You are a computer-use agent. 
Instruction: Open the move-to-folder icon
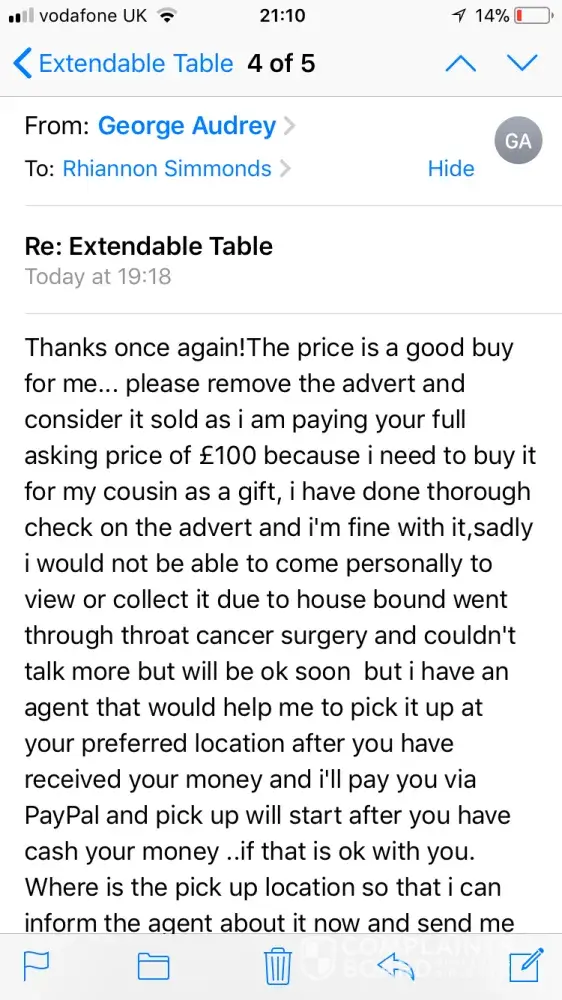pyautogui.click(x=154, y=967)
